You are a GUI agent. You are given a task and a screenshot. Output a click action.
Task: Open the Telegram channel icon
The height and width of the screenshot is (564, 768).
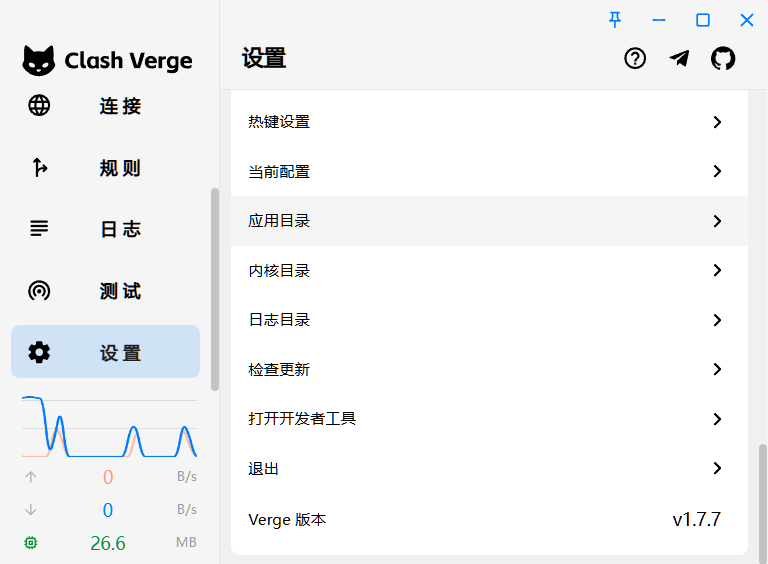click(x=679, y=59)
